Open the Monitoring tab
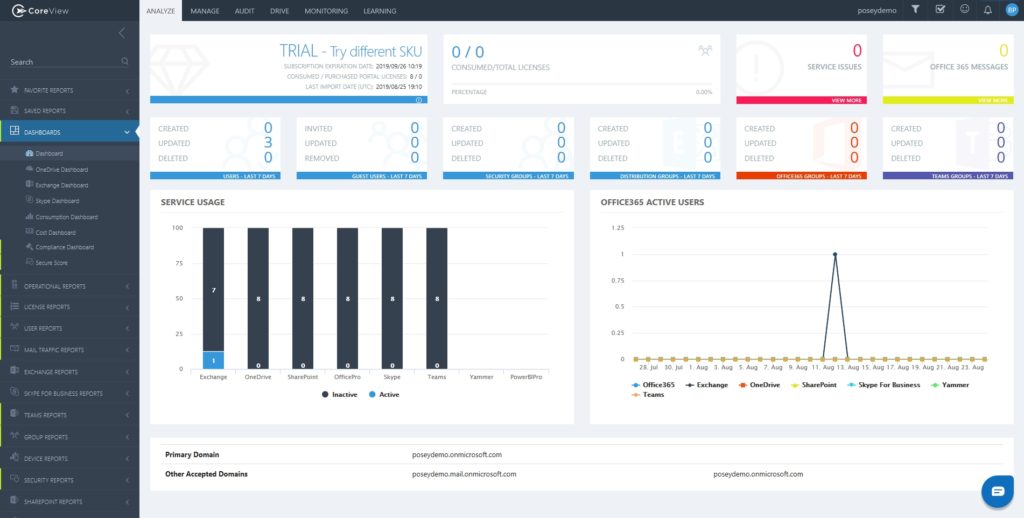Image resolution: width=1024 pixels, height=518 pixels. coord(326,10)
